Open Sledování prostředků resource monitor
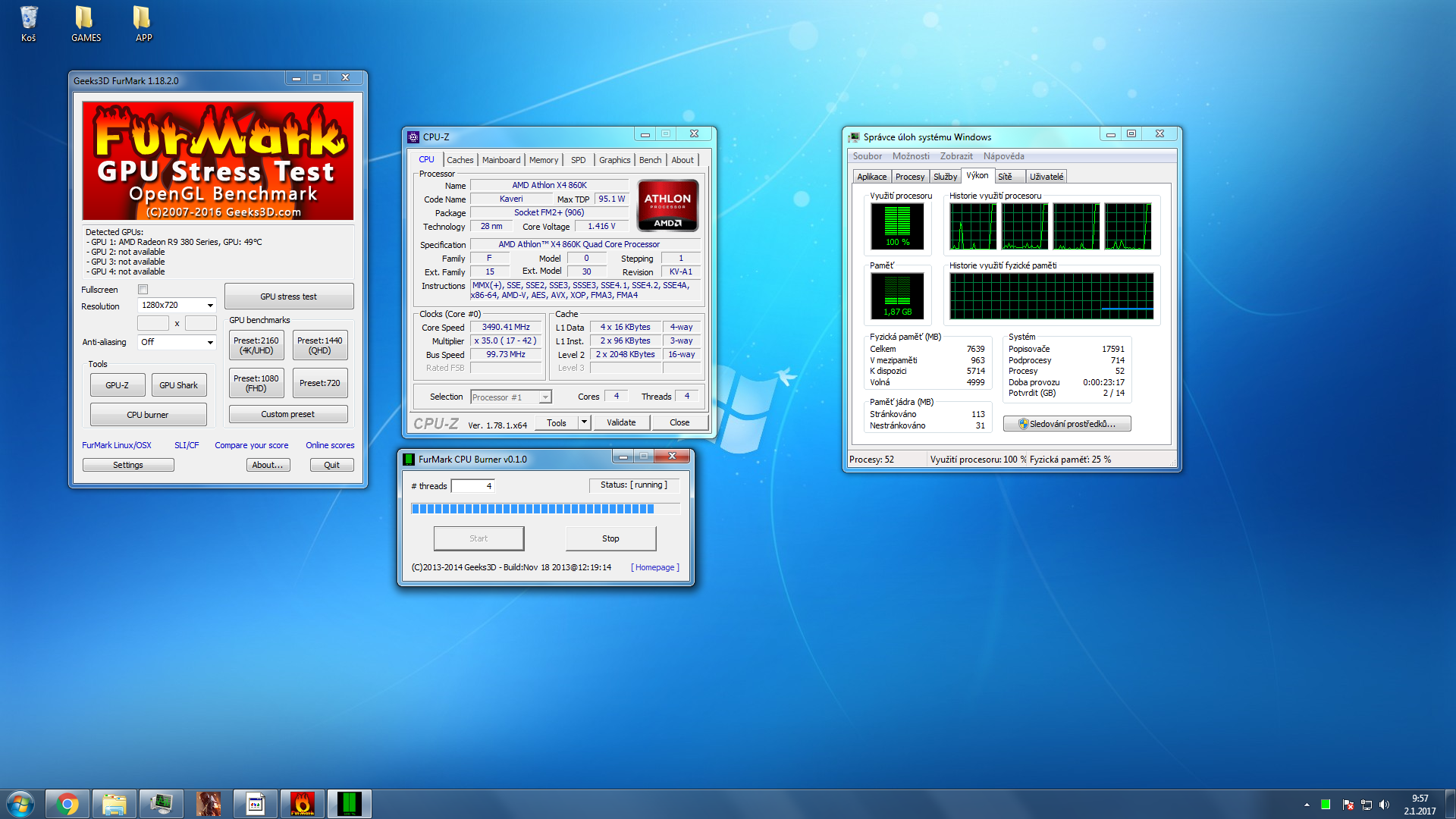 [1067, 424]
